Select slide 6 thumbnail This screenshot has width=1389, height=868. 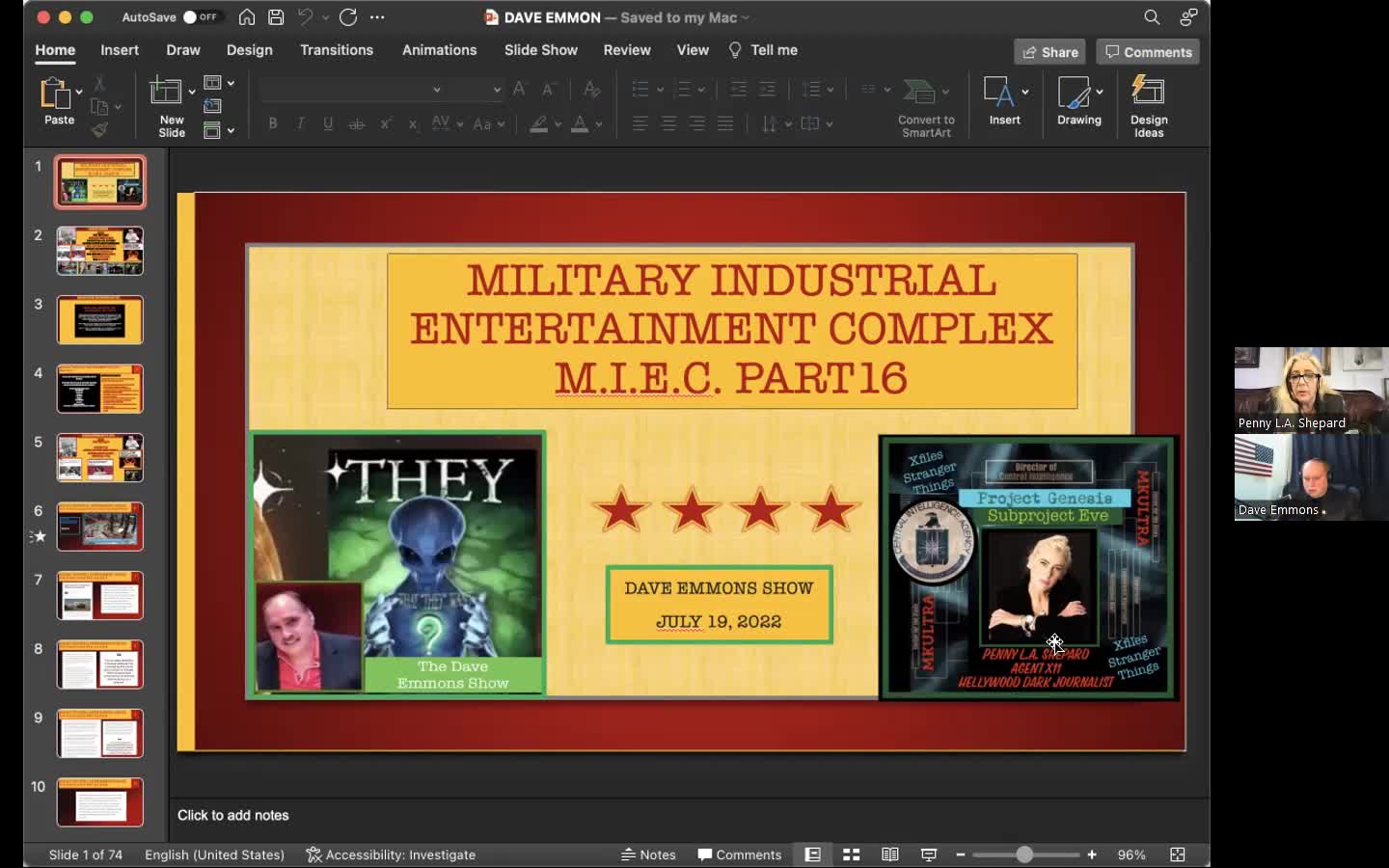100,527
